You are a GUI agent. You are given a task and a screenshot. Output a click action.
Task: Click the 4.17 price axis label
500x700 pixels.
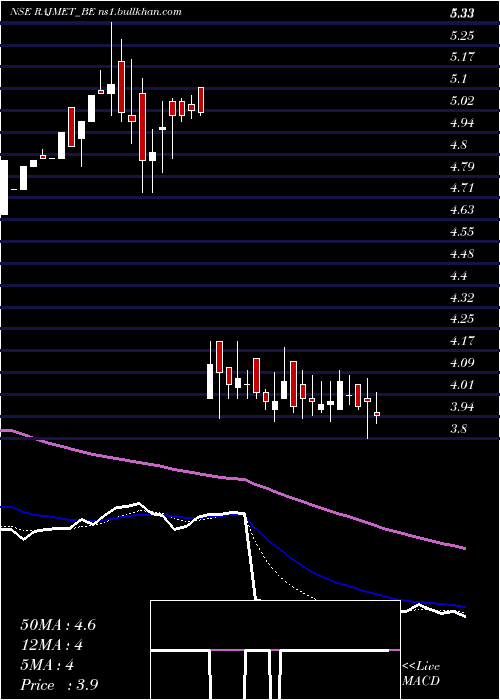pyautogui.click(x=462, y=341)
